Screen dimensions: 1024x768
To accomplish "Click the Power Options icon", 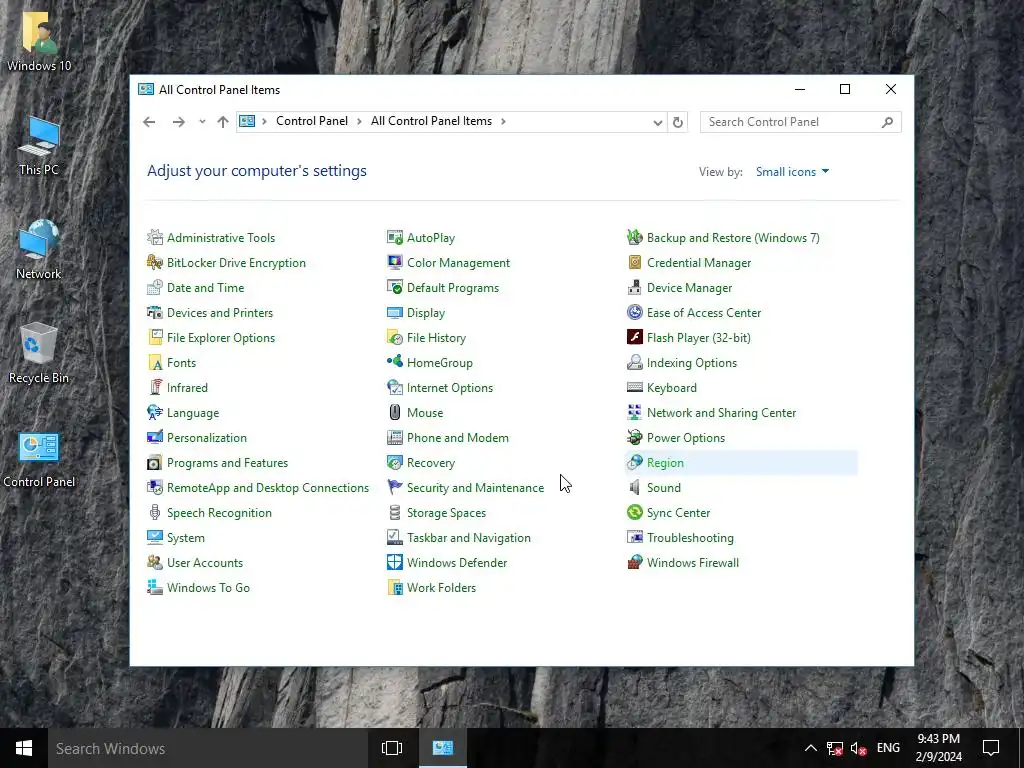I will 635,438.
